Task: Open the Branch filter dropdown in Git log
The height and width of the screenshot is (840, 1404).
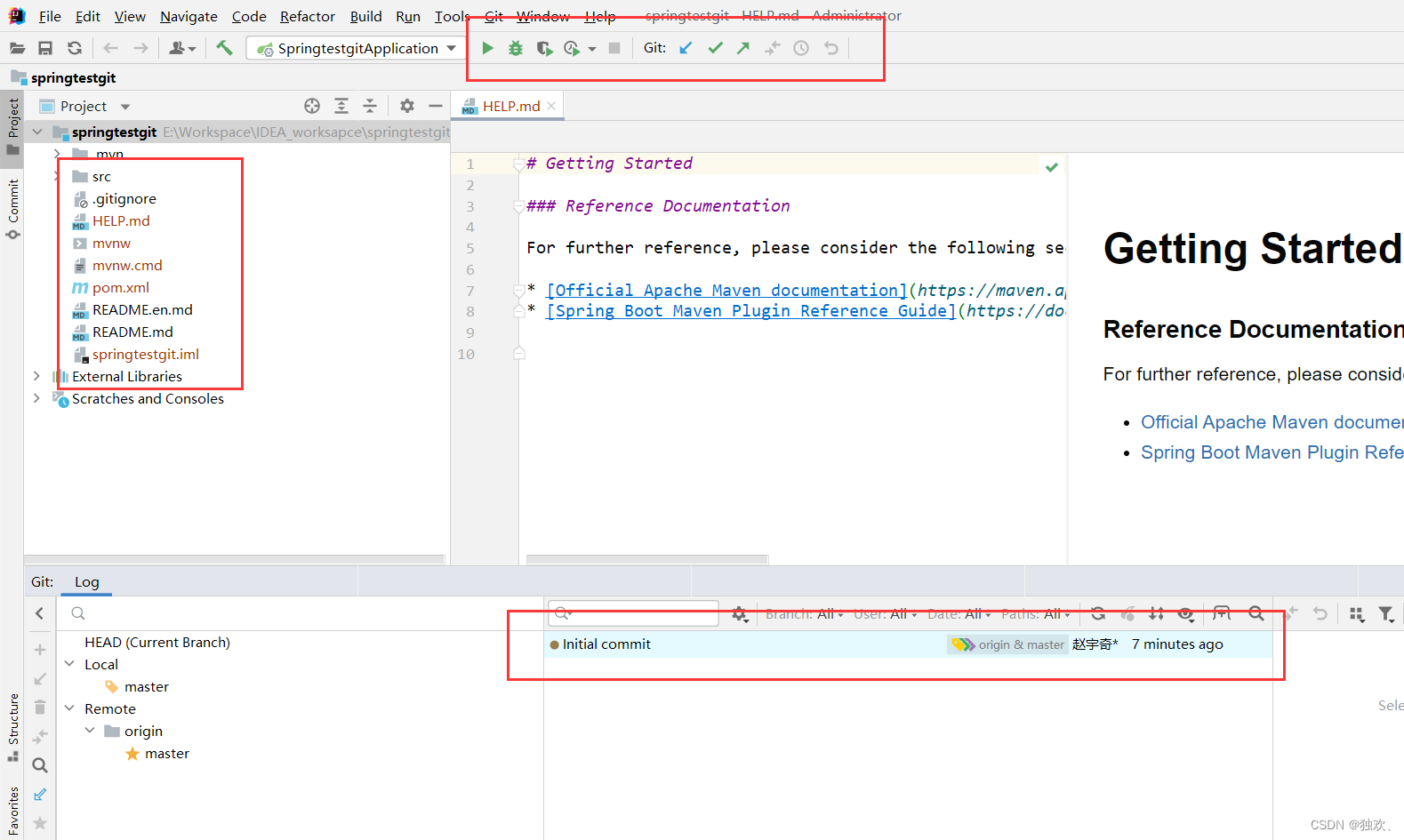Action: click(804, 614)
